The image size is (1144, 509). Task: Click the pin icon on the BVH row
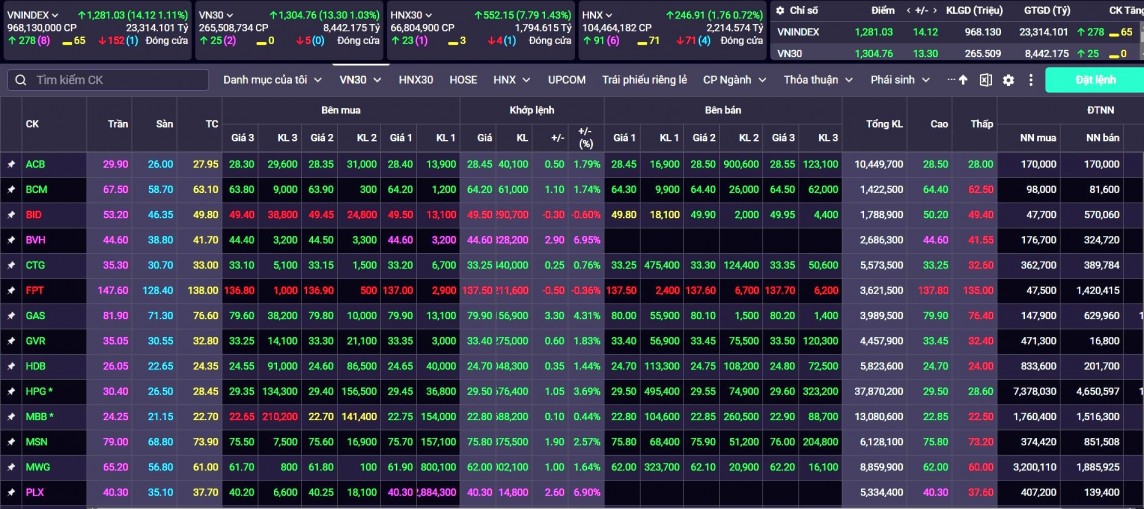point(11,240)
